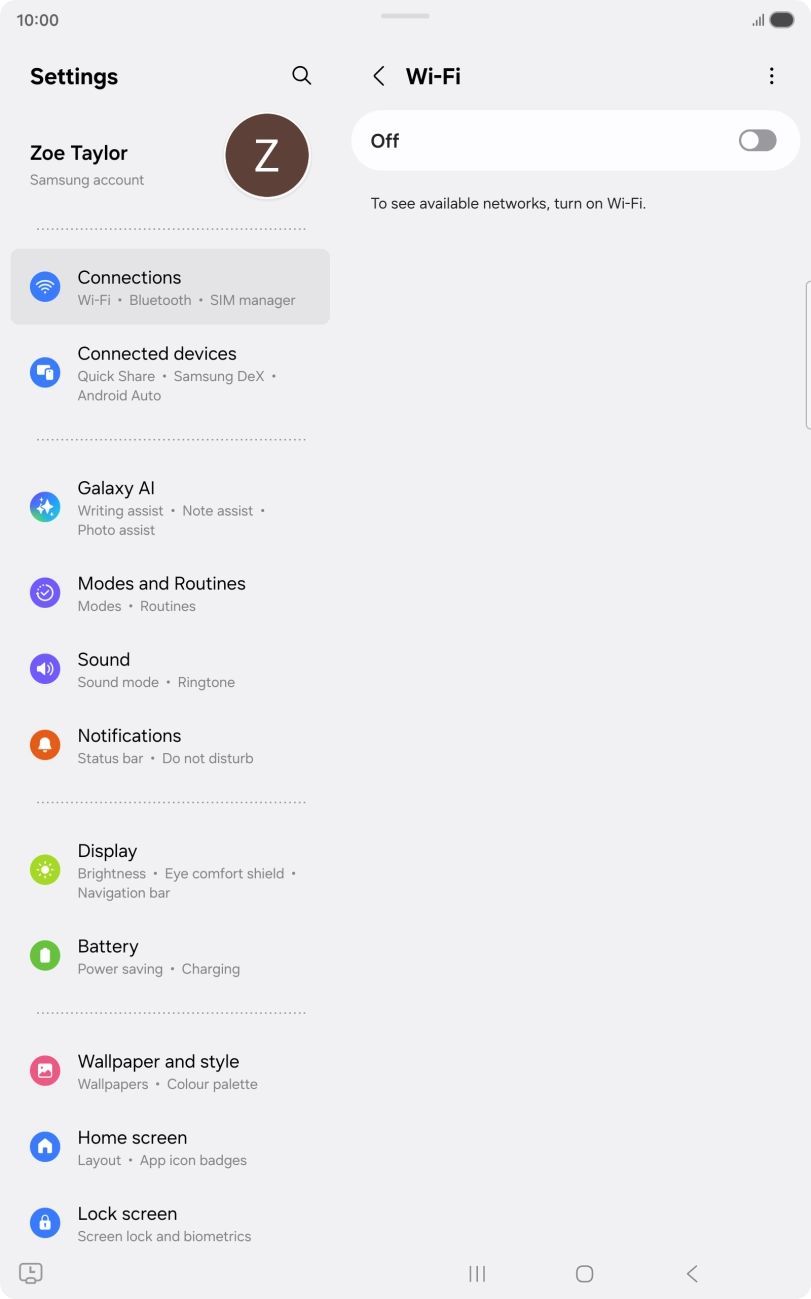
Task: Open the three-dot more options menu
Action: click(771, 76)
